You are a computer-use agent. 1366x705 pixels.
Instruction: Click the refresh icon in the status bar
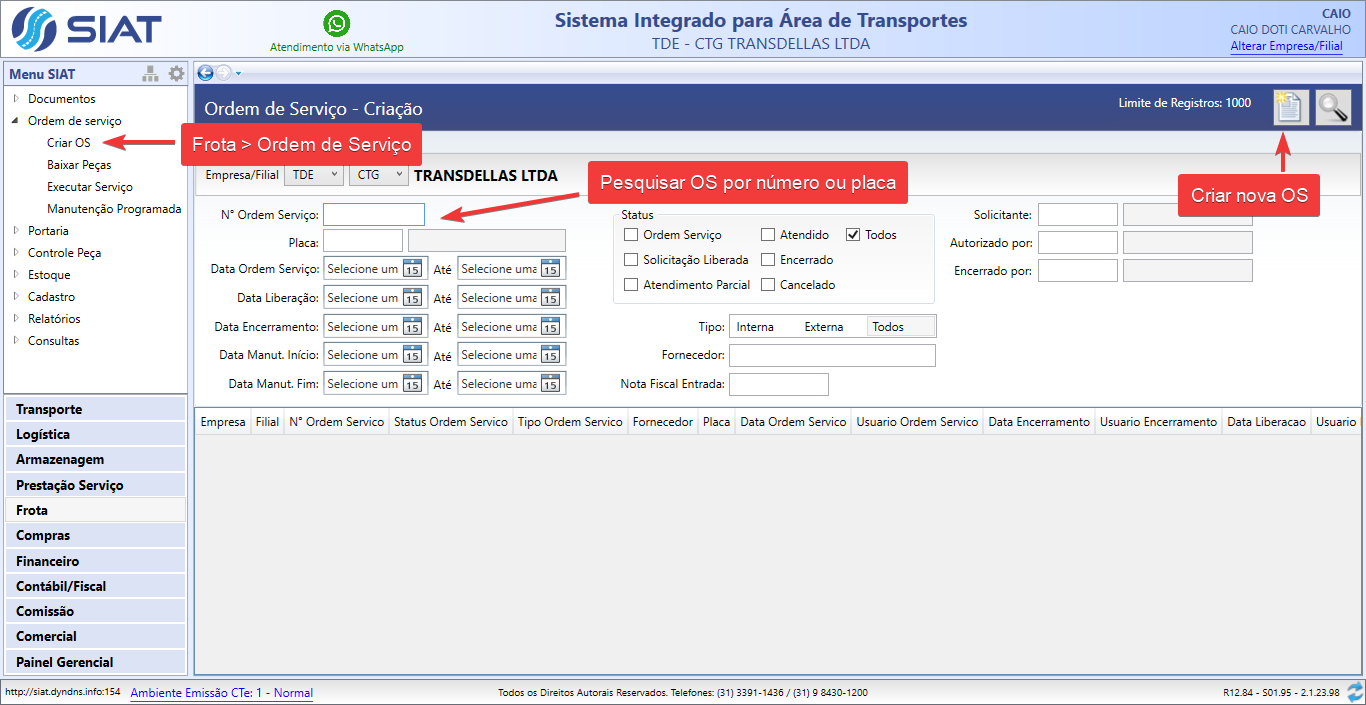click(x=1355, y=692)
